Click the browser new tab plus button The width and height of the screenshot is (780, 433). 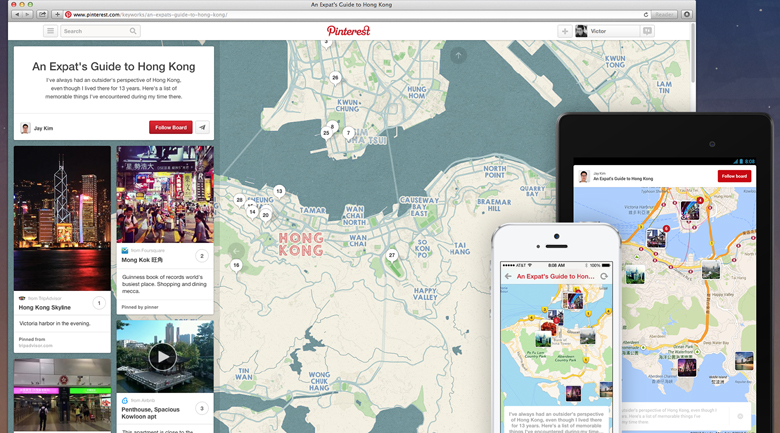point(57,14)
